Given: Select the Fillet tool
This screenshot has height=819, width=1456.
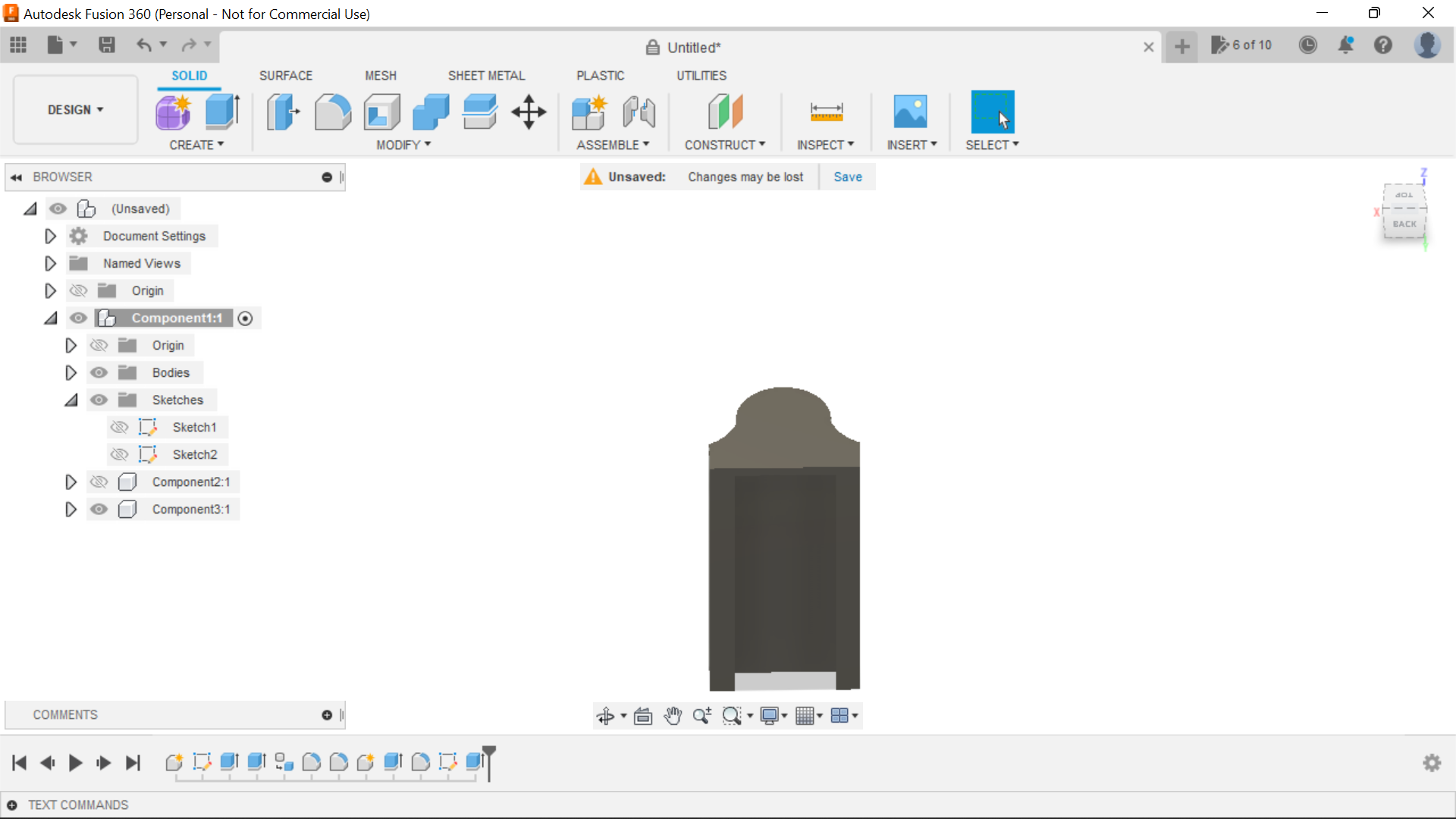Looking at the screenshot, I should coord(333,111).
